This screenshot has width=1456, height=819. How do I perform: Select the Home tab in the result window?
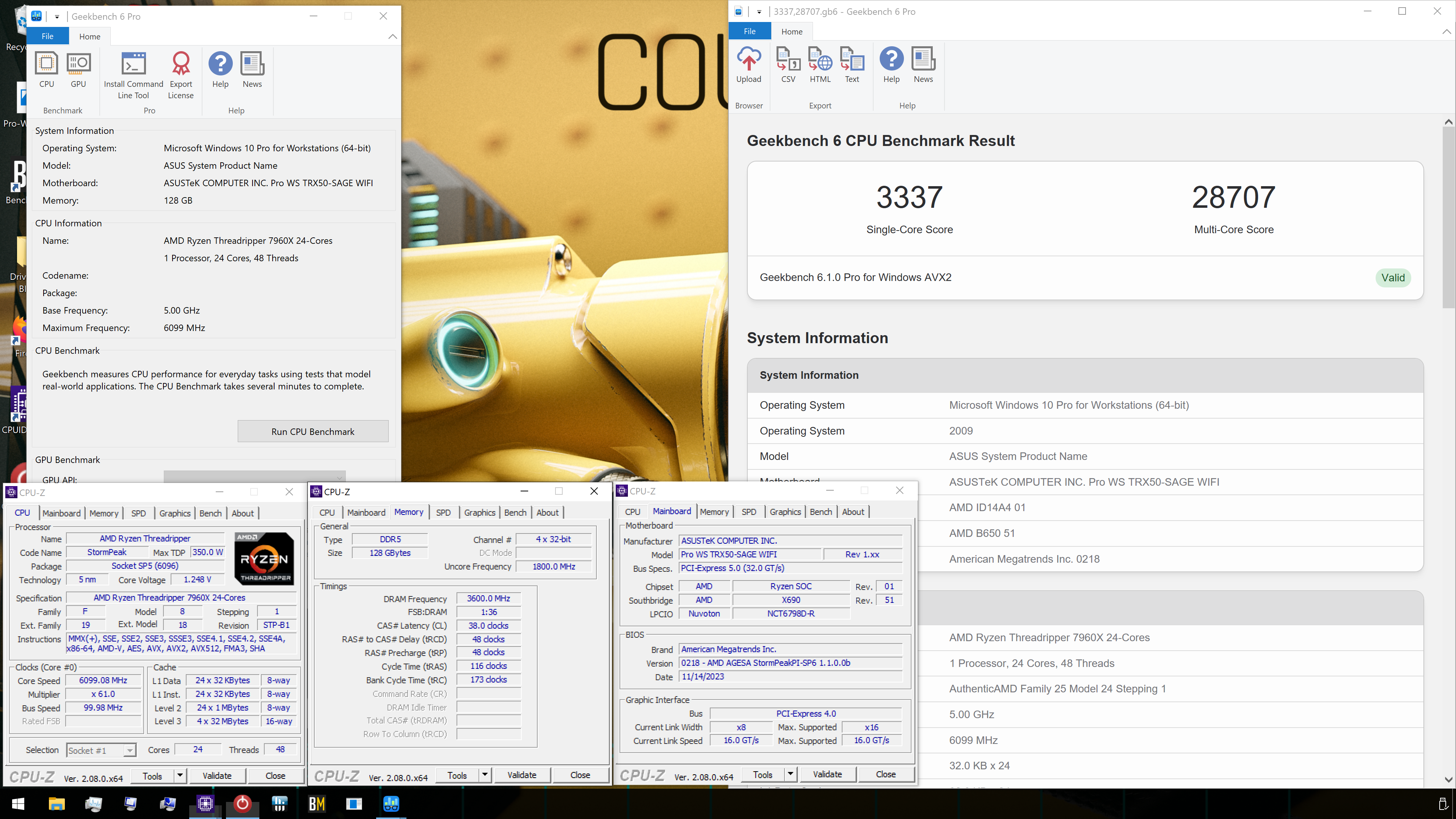click(791, 31)
